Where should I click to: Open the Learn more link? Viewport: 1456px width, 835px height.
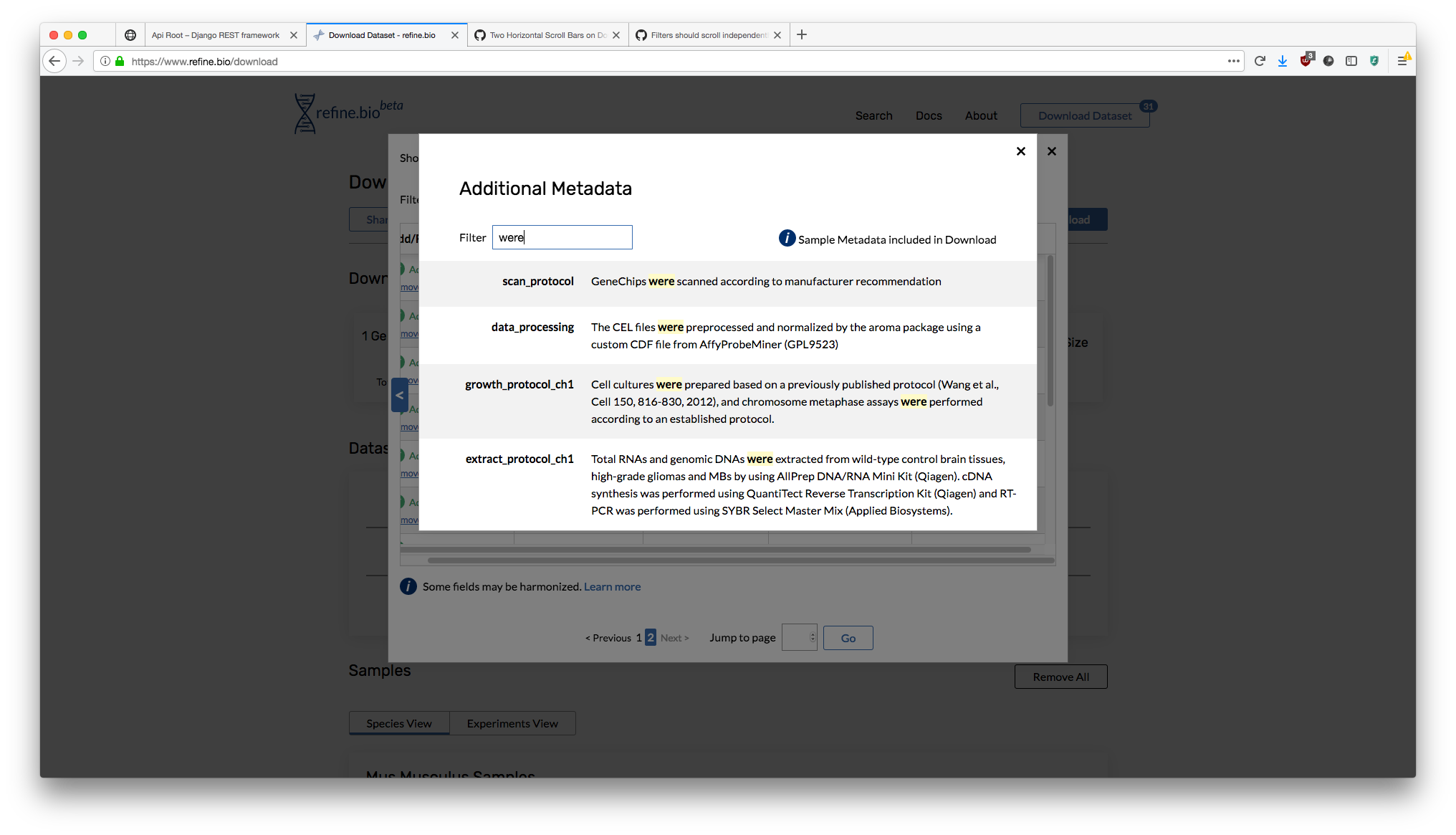[612, 586]
